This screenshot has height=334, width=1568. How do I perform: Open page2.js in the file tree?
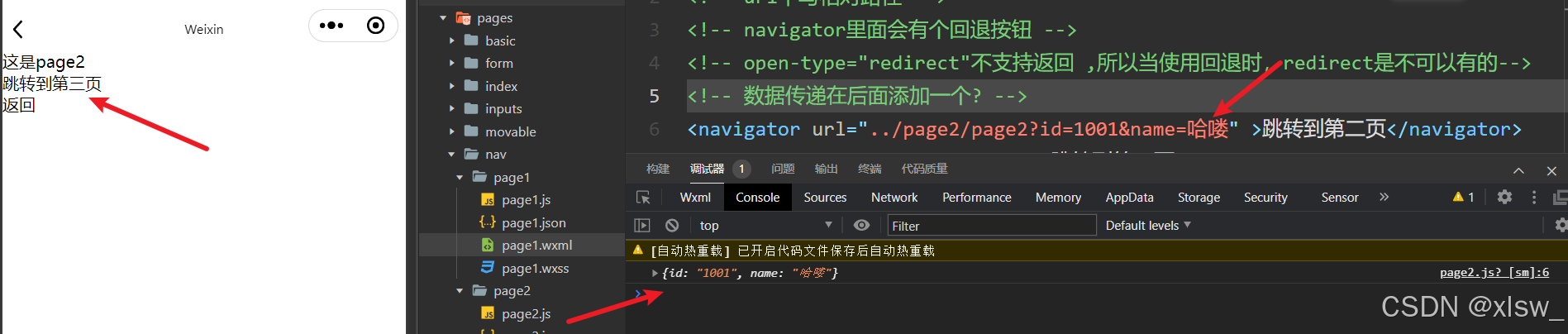click(526, 314)
